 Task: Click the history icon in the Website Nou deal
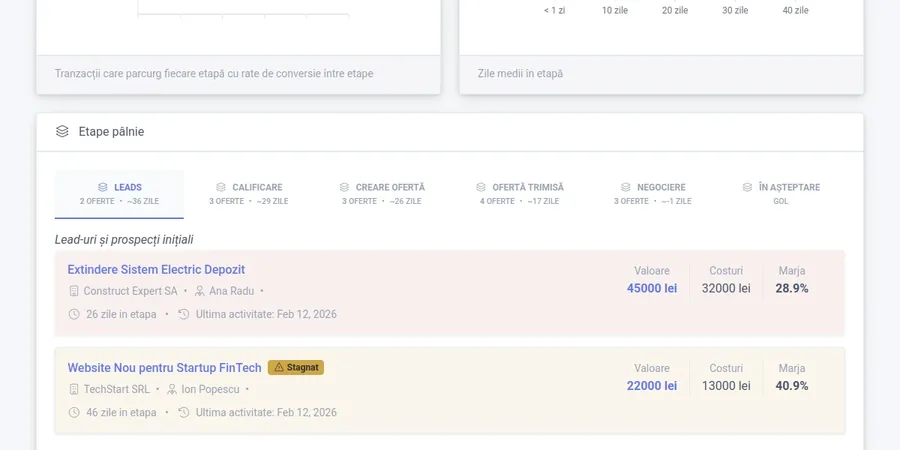184,412
